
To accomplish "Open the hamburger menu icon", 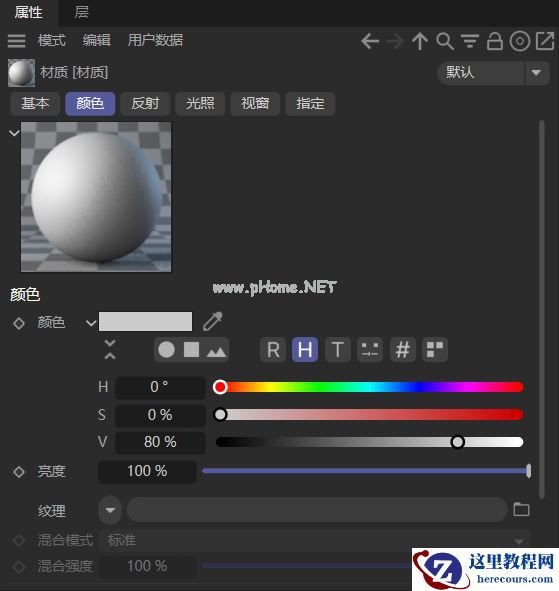I will (x=17, y=41).
